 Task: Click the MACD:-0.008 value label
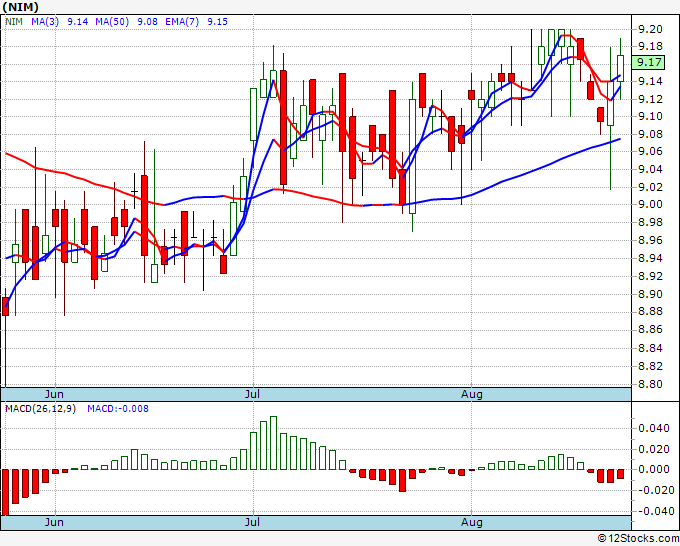click(118, 409)
